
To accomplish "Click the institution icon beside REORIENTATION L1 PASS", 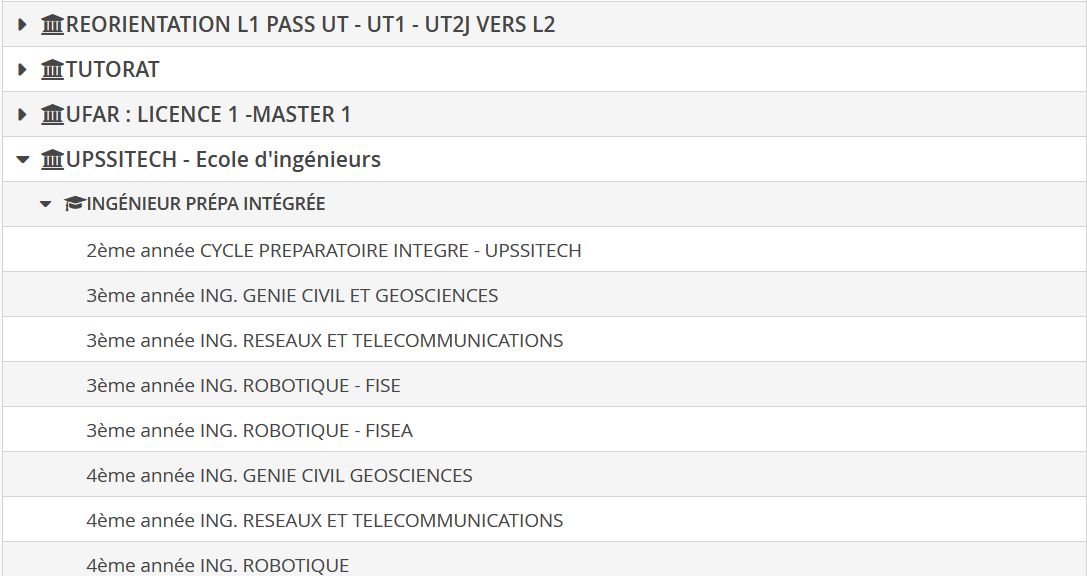I will click(52, 25).
